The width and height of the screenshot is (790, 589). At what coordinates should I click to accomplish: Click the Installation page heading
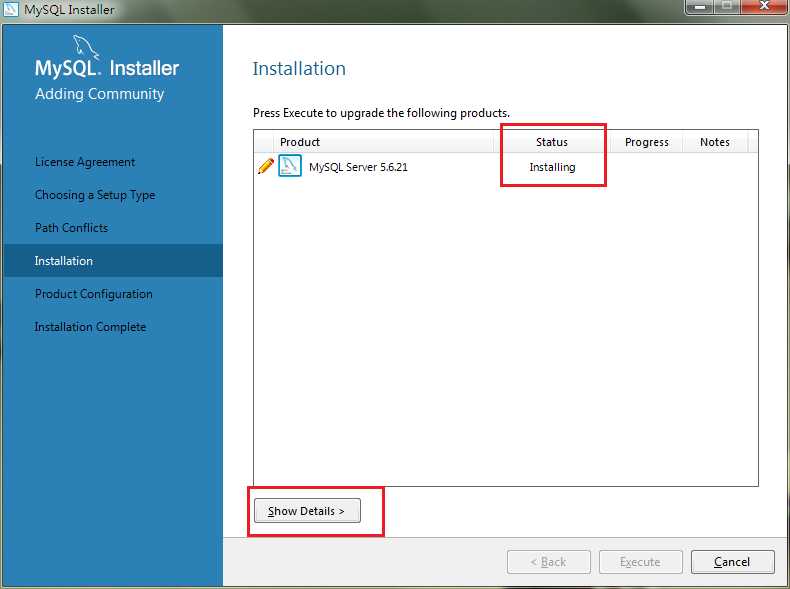[299, 69]
